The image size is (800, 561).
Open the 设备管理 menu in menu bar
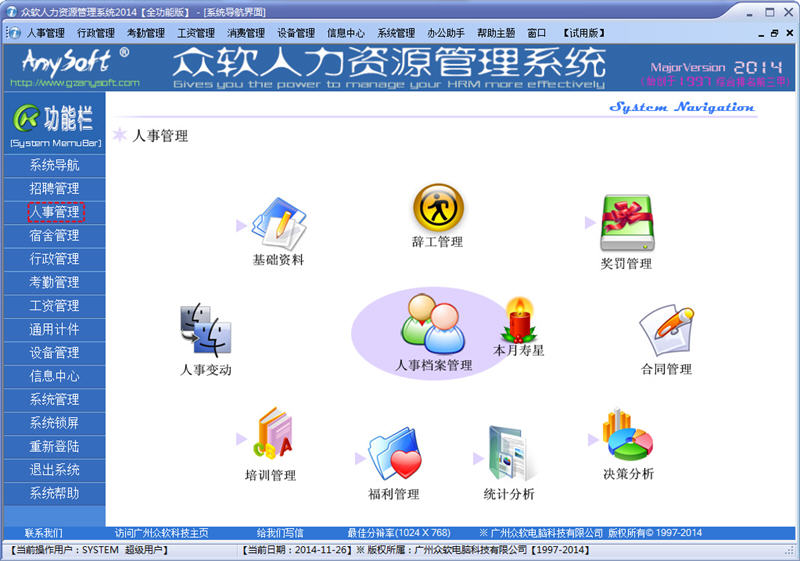(x=296, y=34)
